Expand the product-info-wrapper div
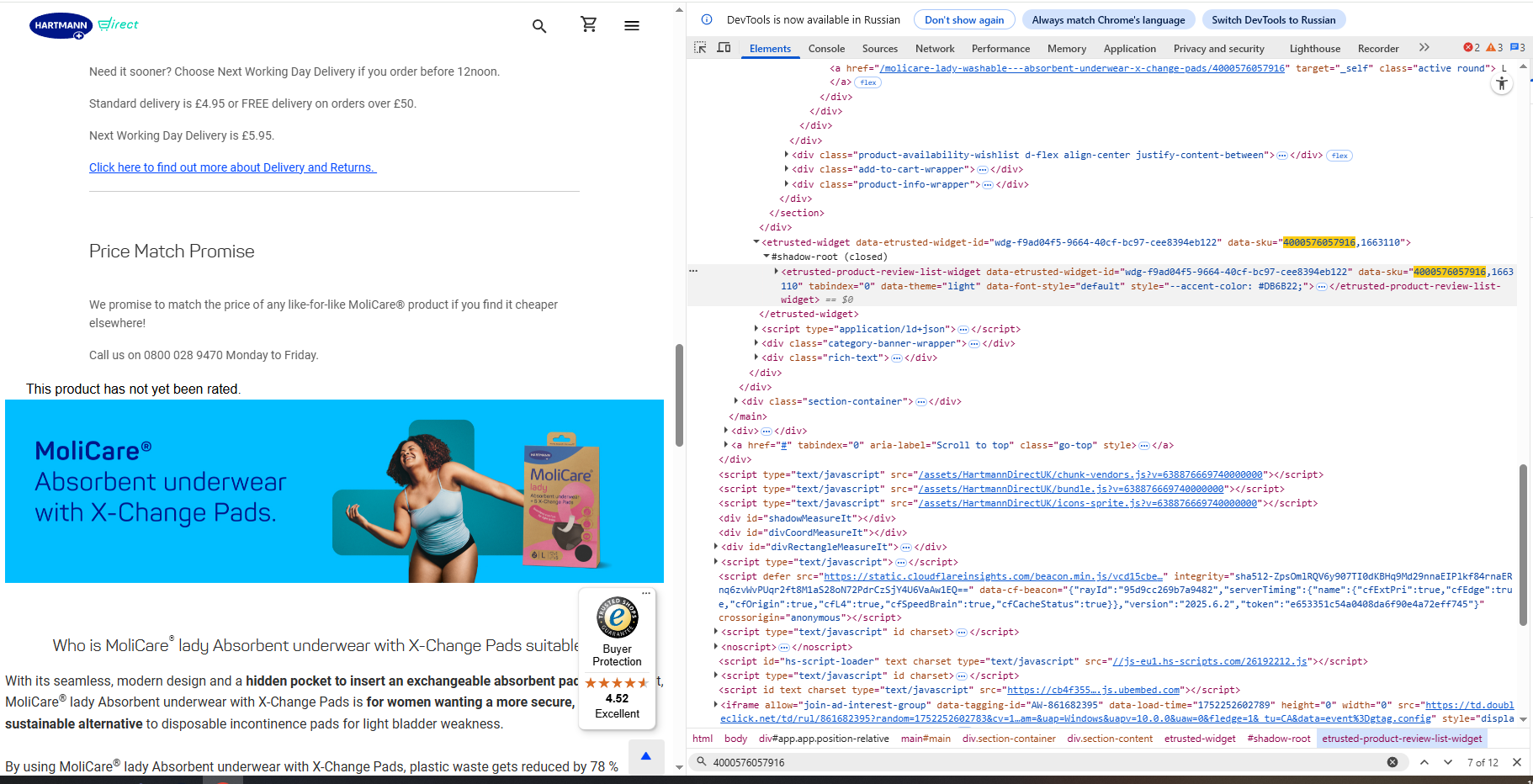Image resolution: width=1533 pixels, height=784 pixels. 787,184
